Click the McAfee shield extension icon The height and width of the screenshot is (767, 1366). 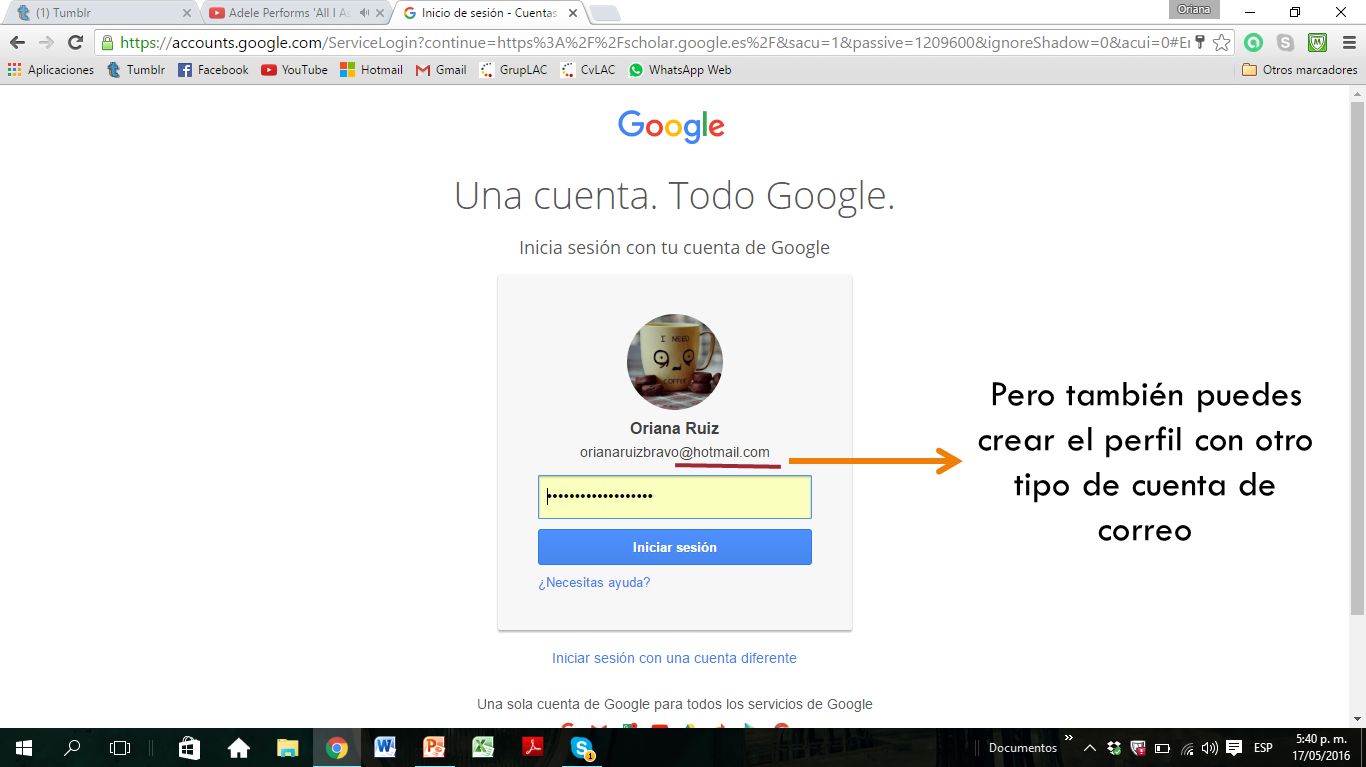[1318, 43]
